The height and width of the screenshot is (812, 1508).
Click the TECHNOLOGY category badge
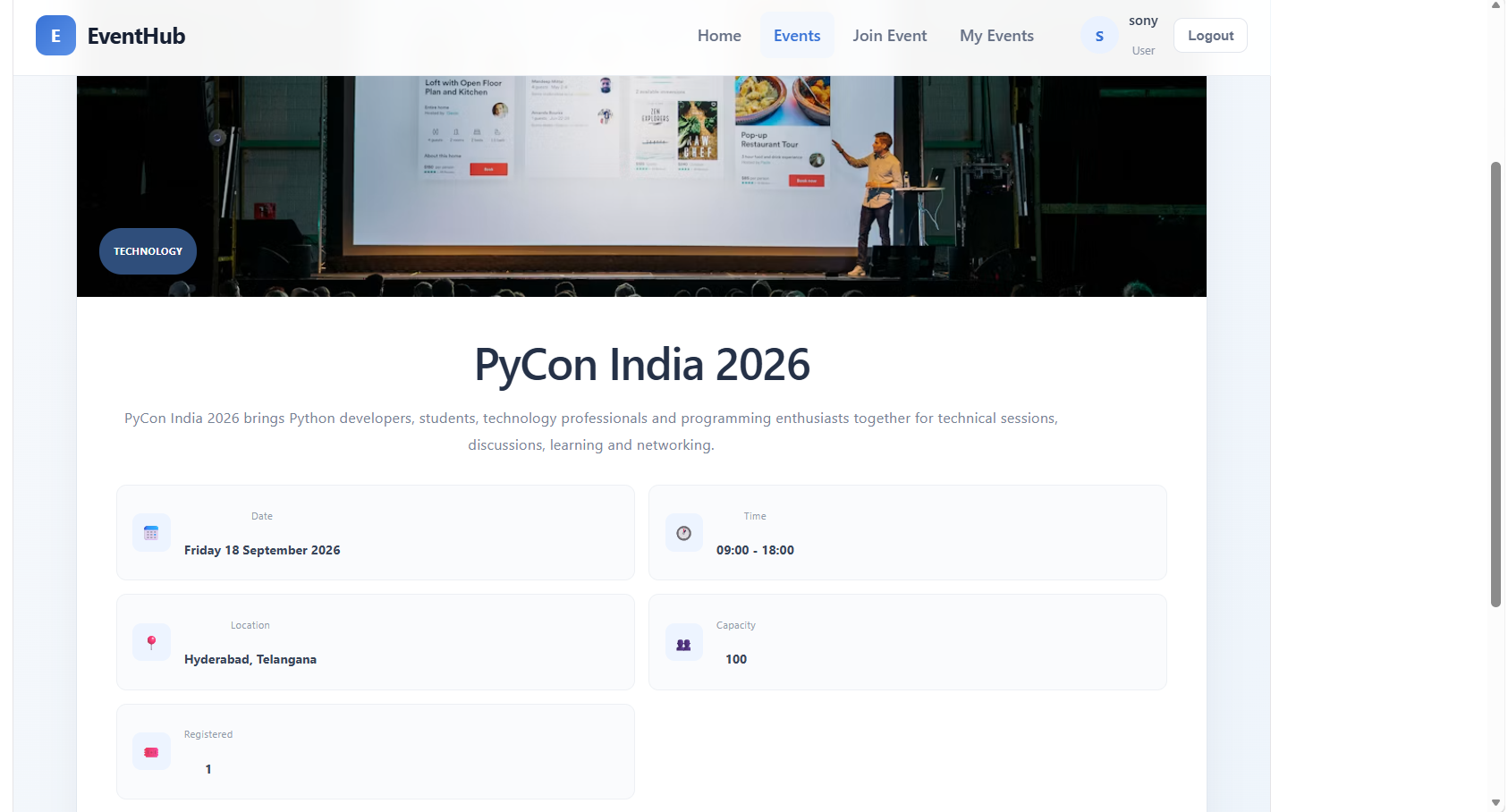point(148,251)
